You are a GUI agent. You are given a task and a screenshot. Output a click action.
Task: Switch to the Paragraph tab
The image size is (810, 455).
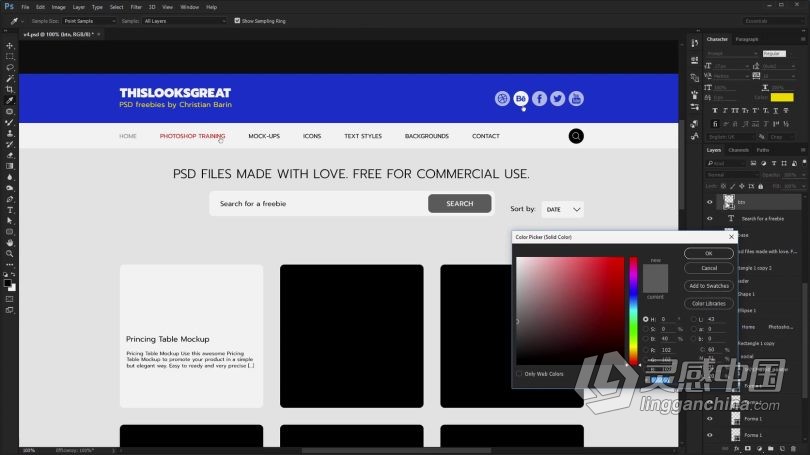pos(747,39)
